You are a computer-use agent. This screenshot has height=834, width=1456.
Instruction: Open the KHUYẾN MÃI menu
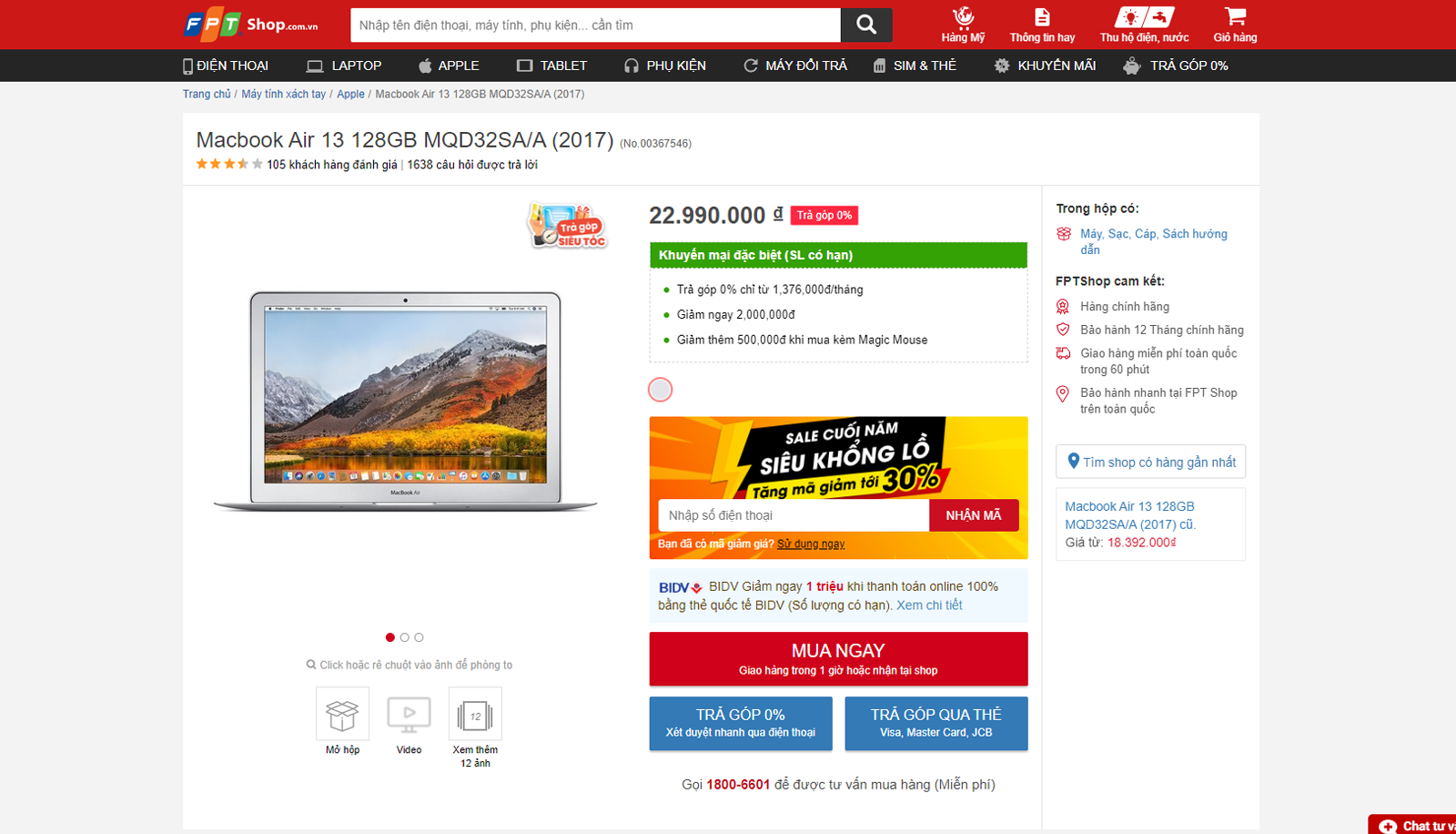[1045, 66]
